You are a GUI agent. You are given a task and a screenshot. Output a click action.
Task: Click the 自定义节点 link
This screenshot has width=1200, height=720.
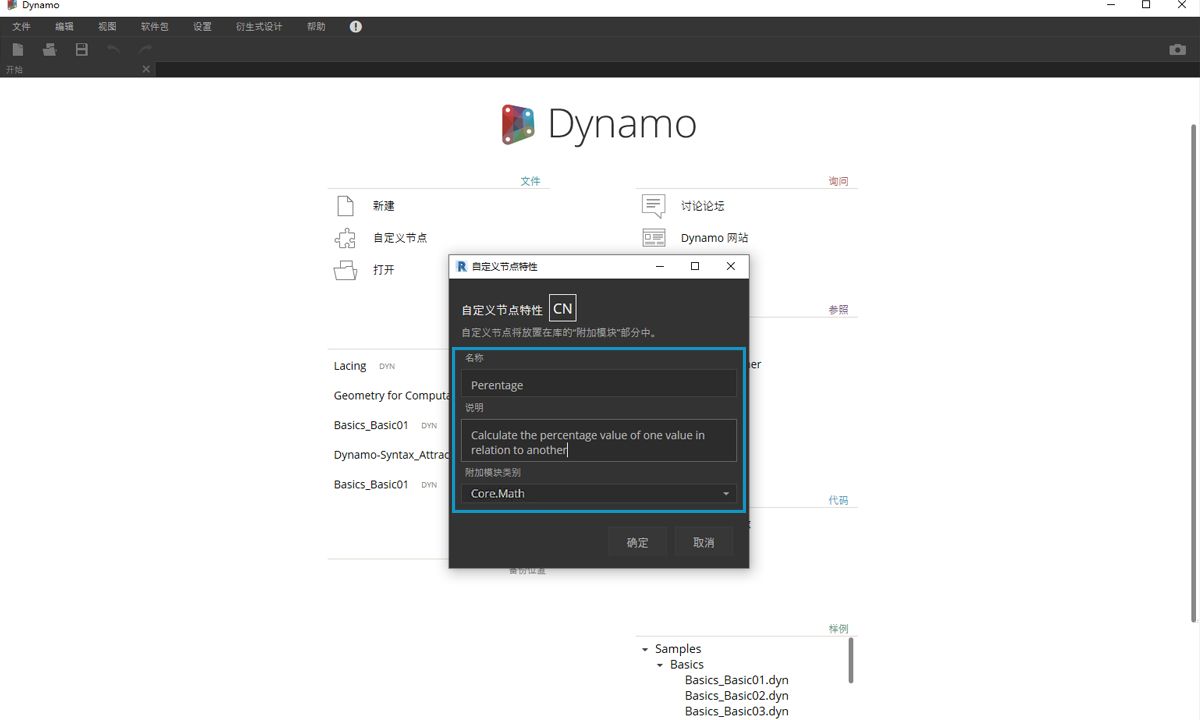(400, 238)
